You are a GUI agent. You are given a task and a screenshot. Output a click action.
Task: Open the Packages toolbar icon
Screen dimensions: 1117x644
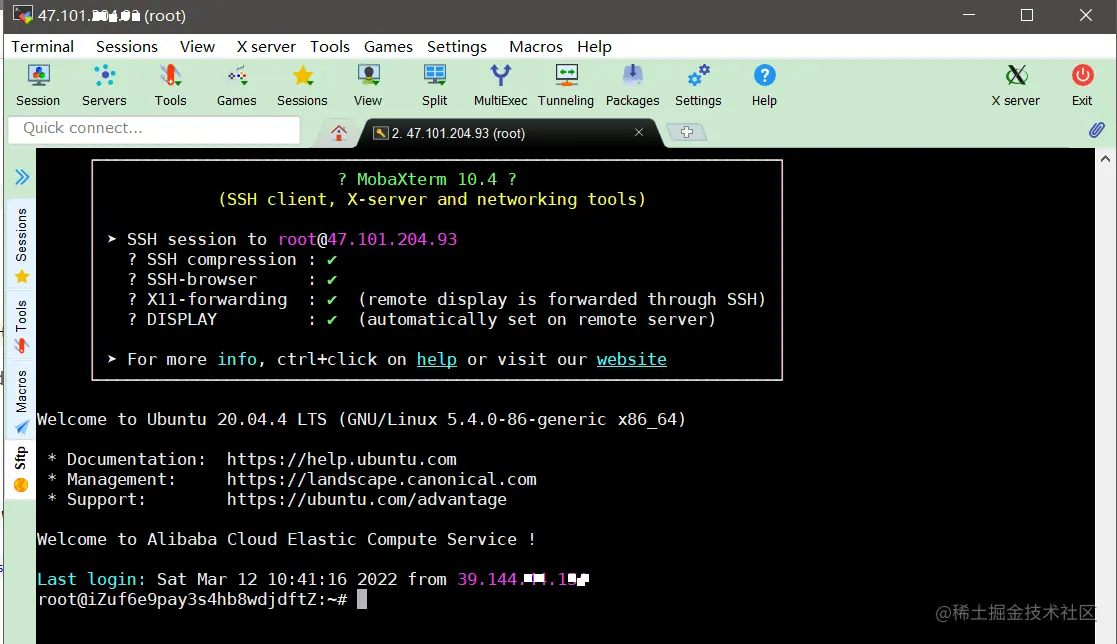633,85
